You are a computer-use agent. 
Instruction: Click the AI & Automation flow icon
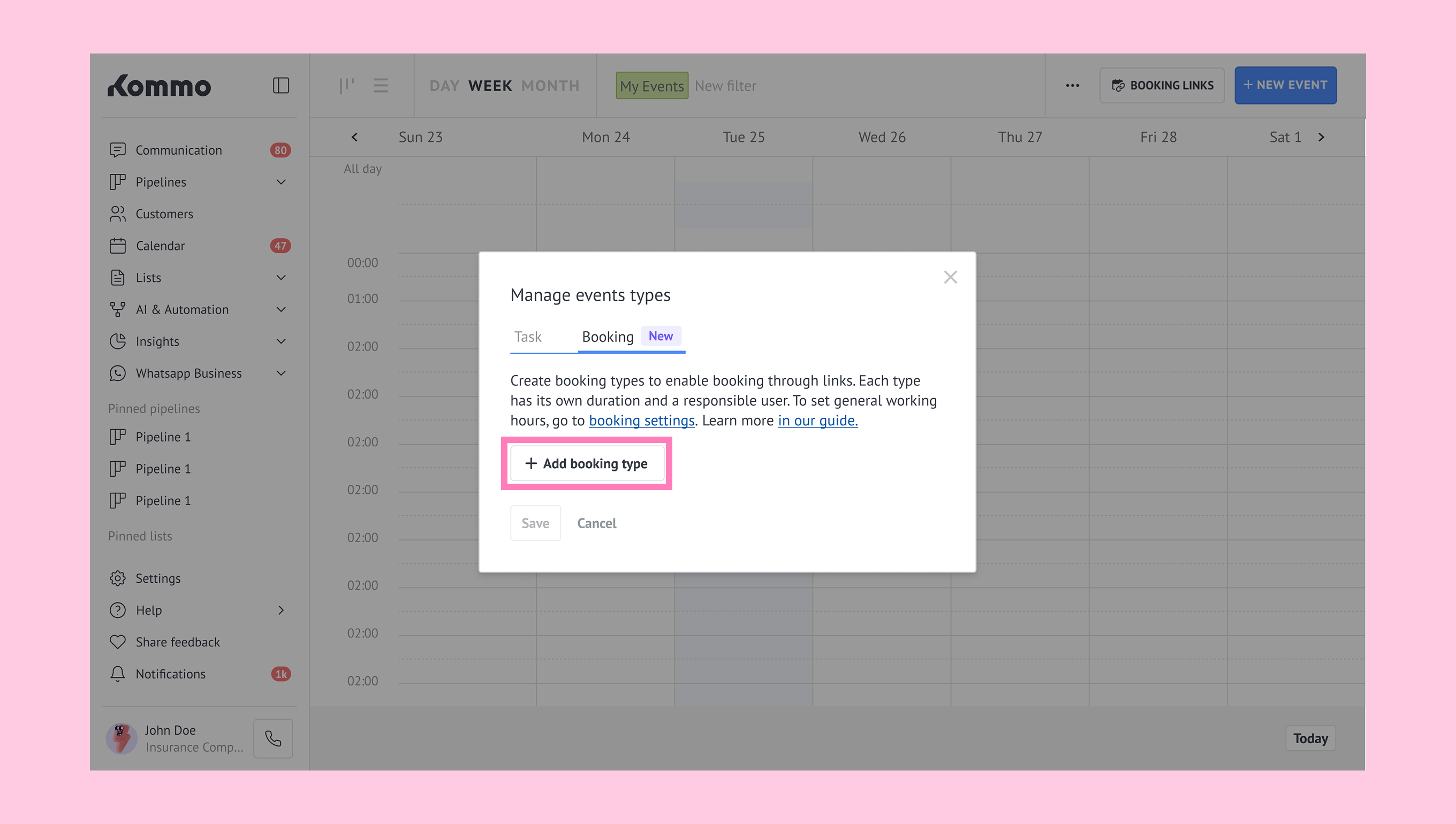click(x=117, y=310)
